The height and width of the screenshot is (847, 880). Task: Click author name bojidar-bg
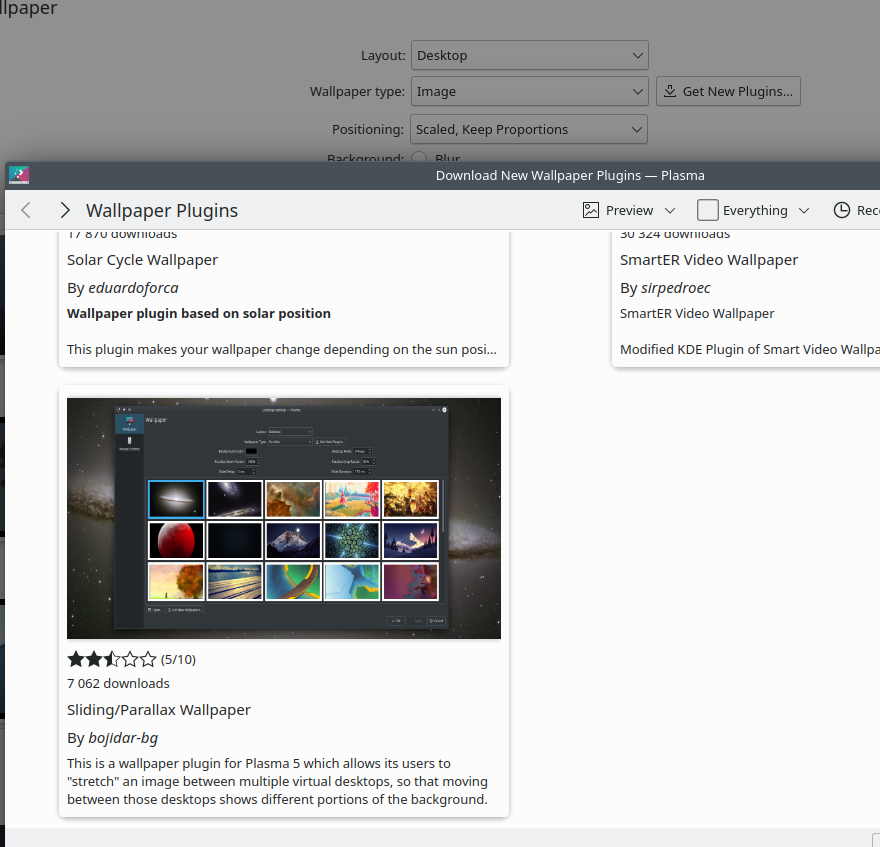123,738
